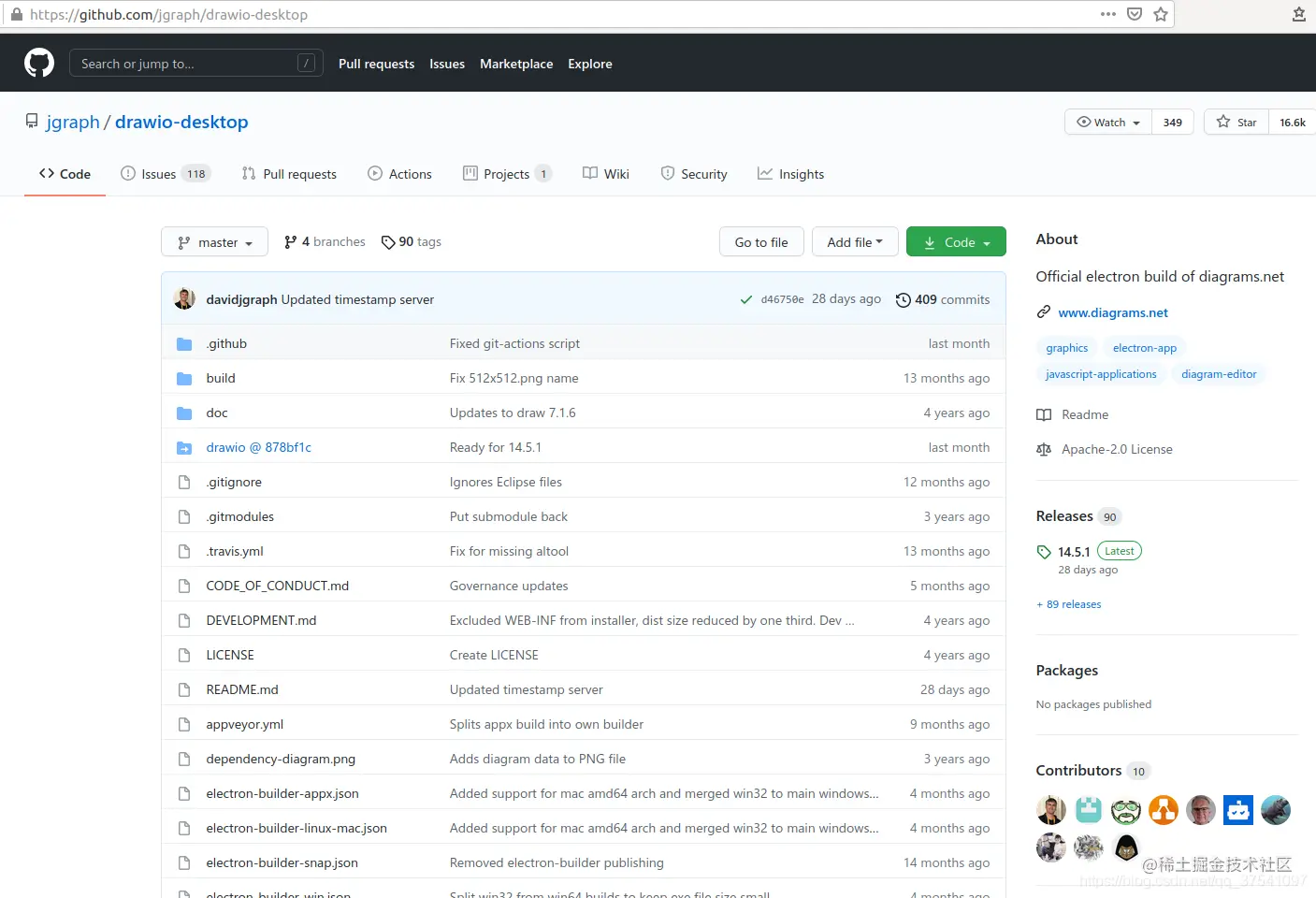Image resolution: width=1316 pixels, height=898 pixels.
Task: Click the javascript-applications topic tag
Action: (1101, 374)
